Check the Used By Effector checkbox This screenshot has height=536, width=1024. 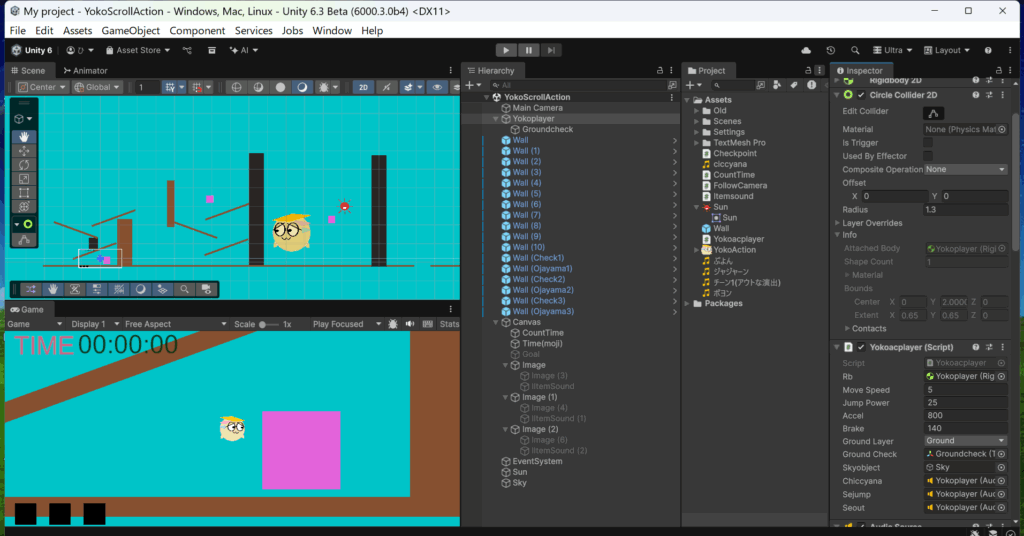pyautogui.click(x=928, y=156)
